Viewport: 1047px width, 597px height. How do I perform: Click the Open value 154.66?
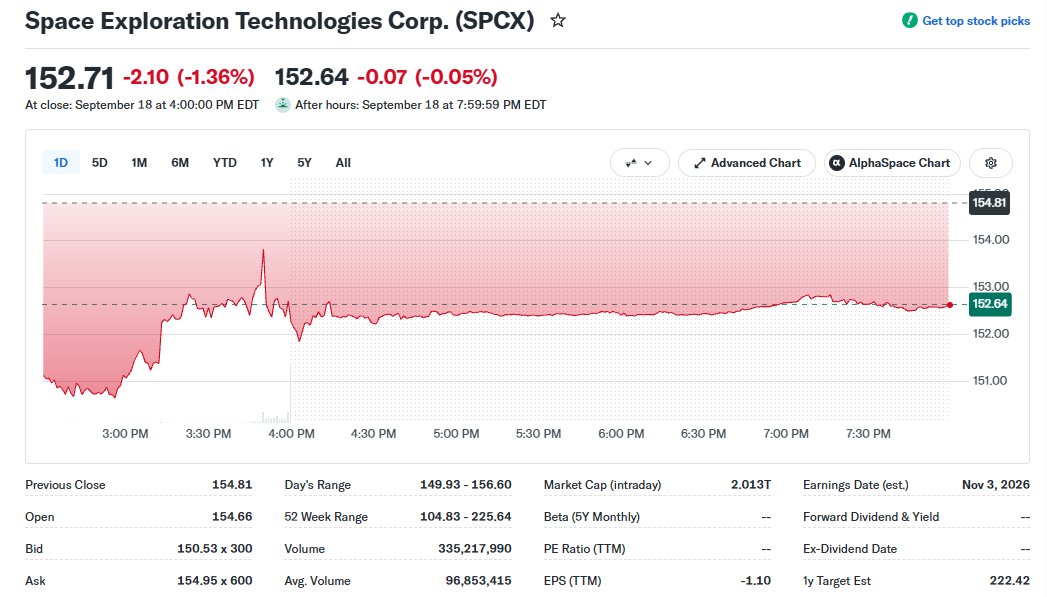tap(232, 517)
